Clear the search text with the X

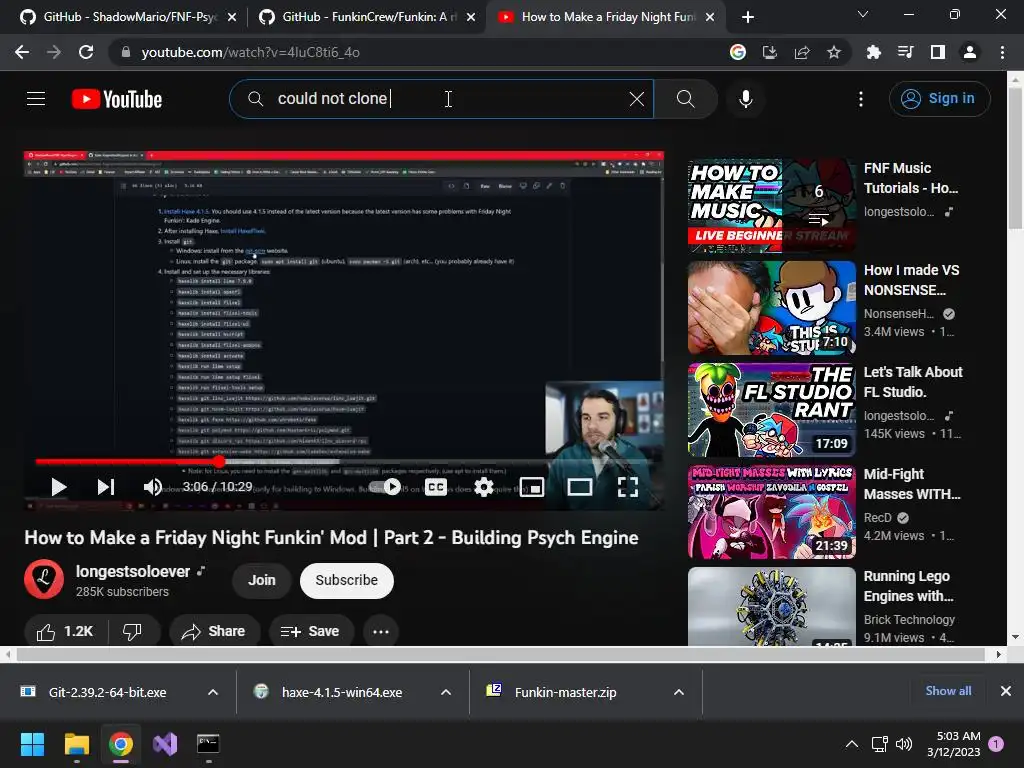point(637,99)
